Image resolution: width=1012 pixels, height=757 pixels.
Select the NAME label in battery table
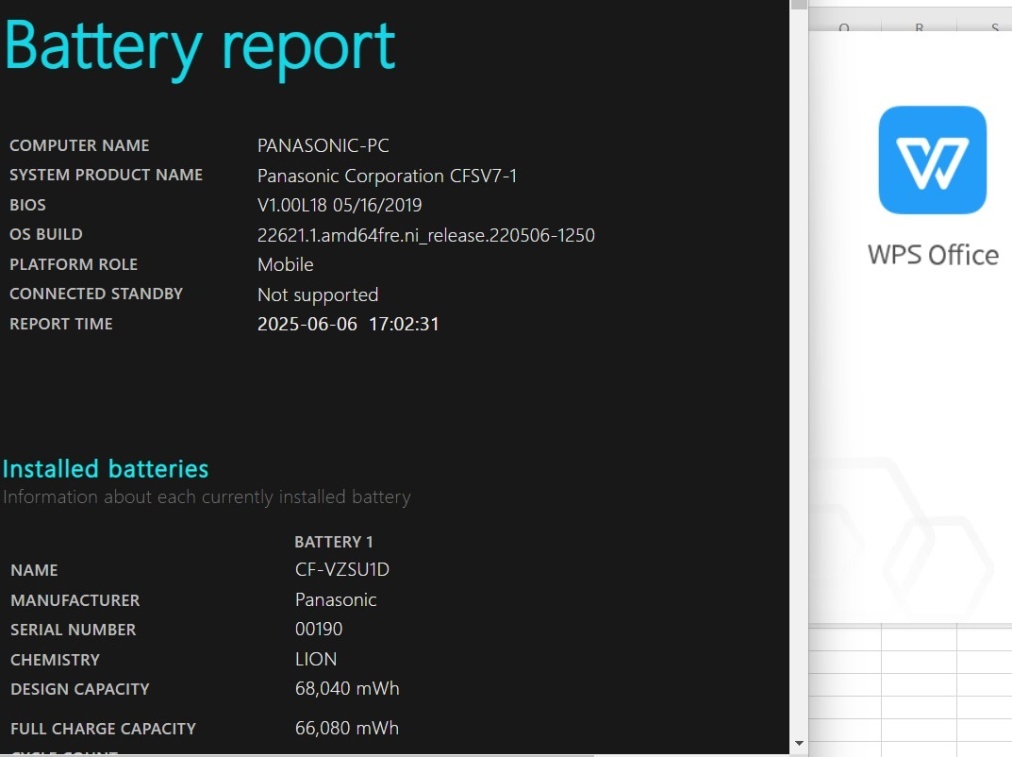click(34, 570)
